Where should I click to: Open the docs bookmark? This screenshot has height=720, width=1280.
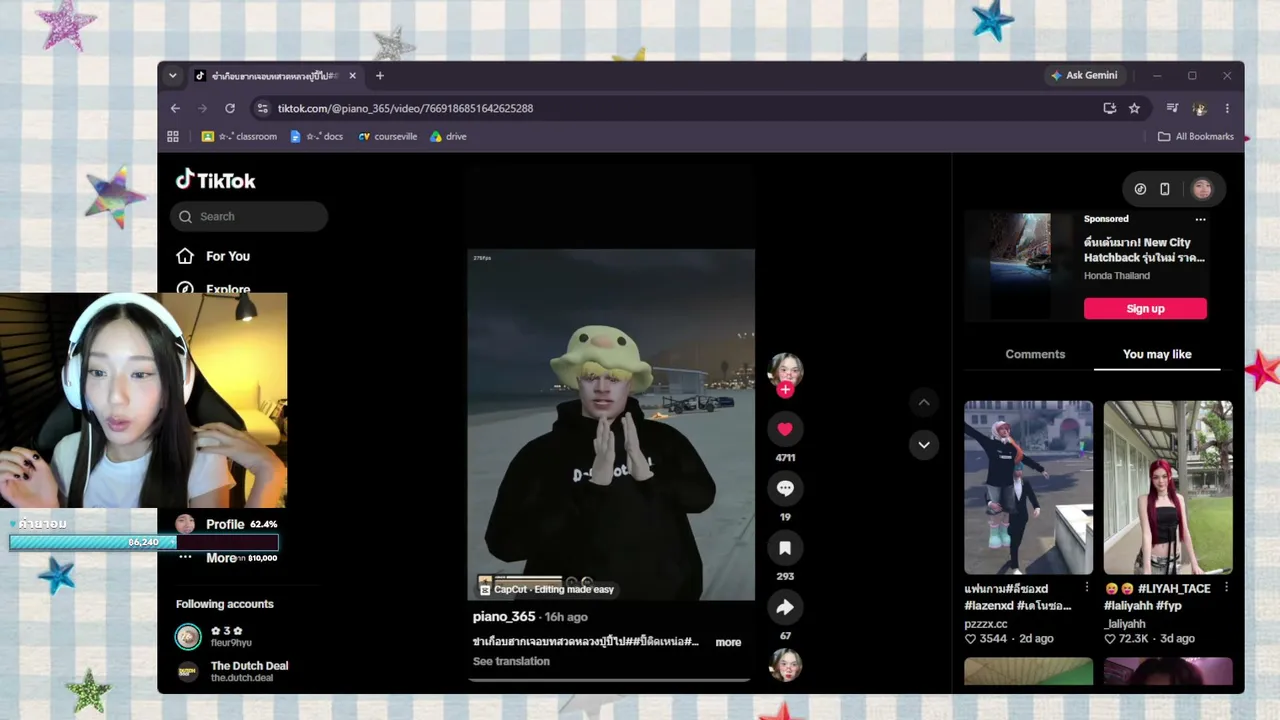pos(316,136)
